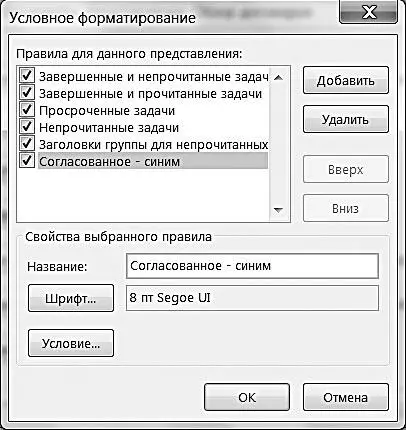Click the rules list scroll-up arrow
Screen dimensions: 406x430
pyautogui.click(x=278, y=78)
